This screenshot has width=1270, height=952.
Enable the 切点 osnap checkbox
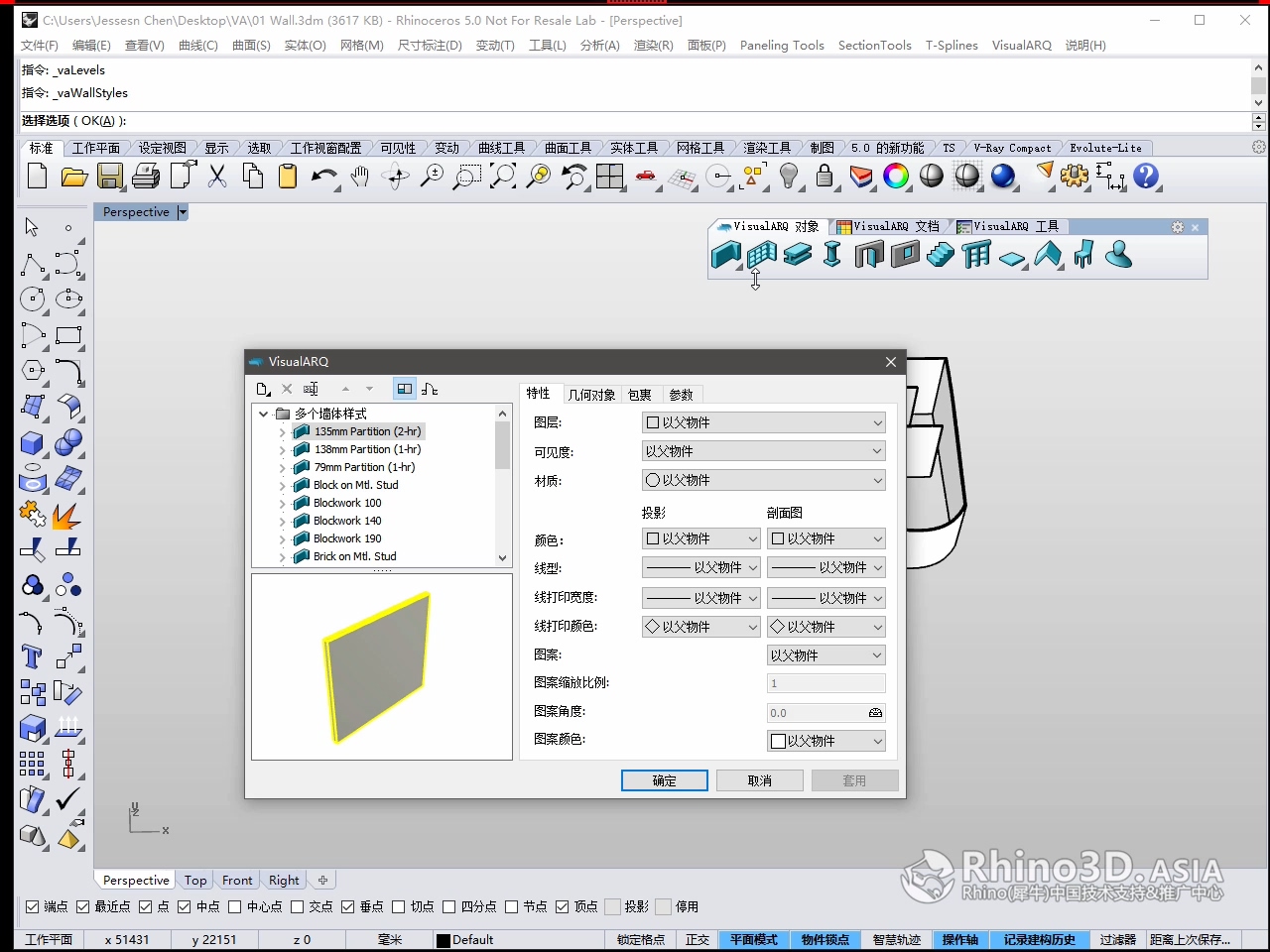coord(399,906)
